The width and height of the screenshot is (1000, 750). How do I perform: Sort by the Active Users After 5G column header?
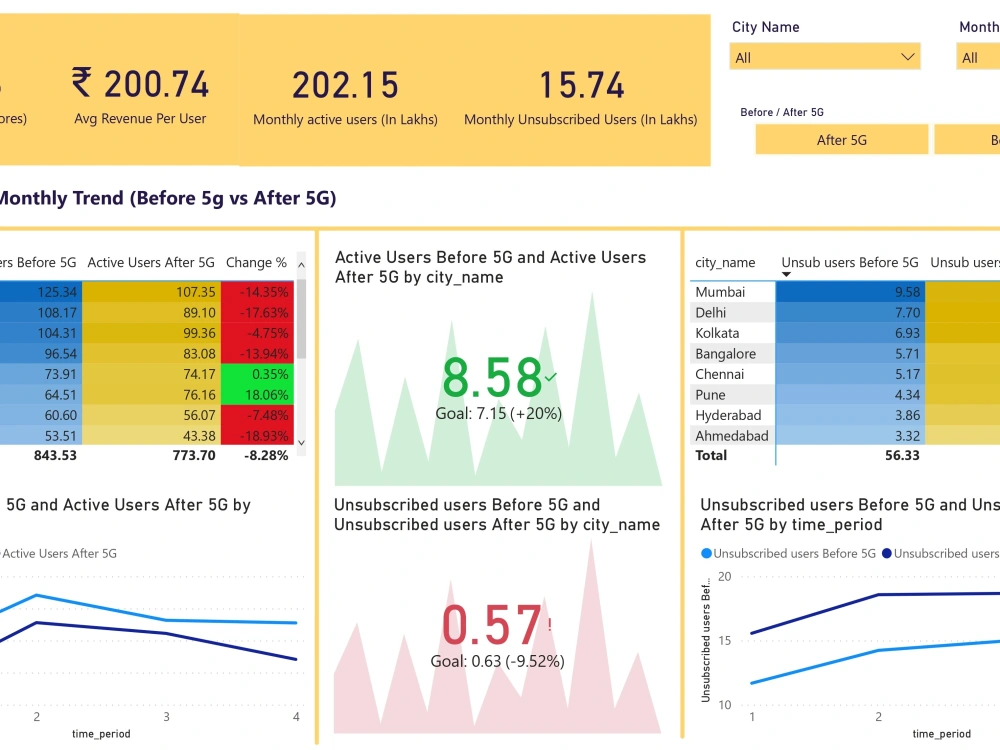(x=150, y=262)
